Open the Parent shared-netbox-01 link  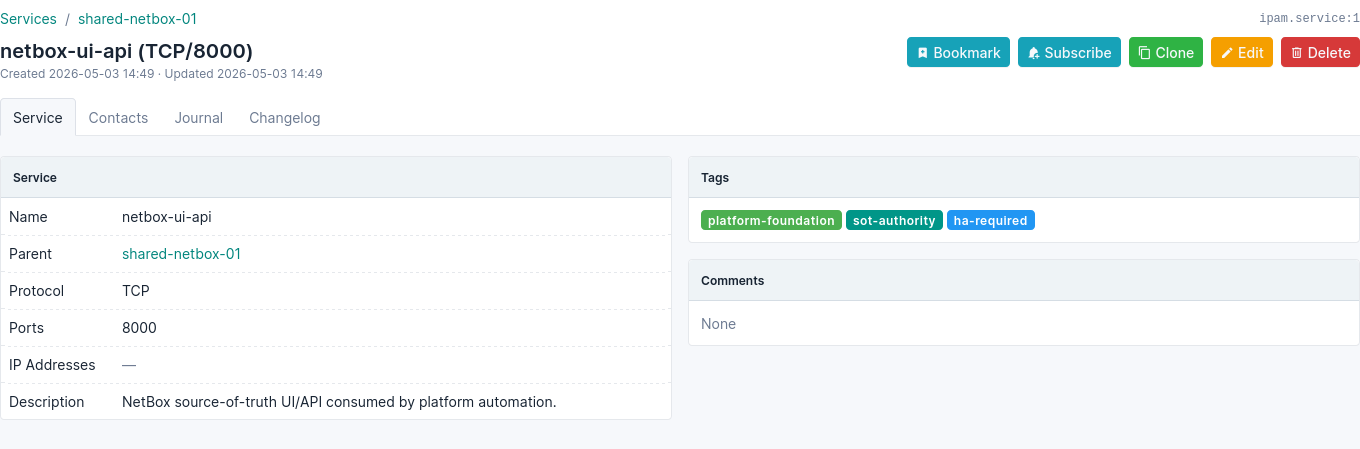181,254
